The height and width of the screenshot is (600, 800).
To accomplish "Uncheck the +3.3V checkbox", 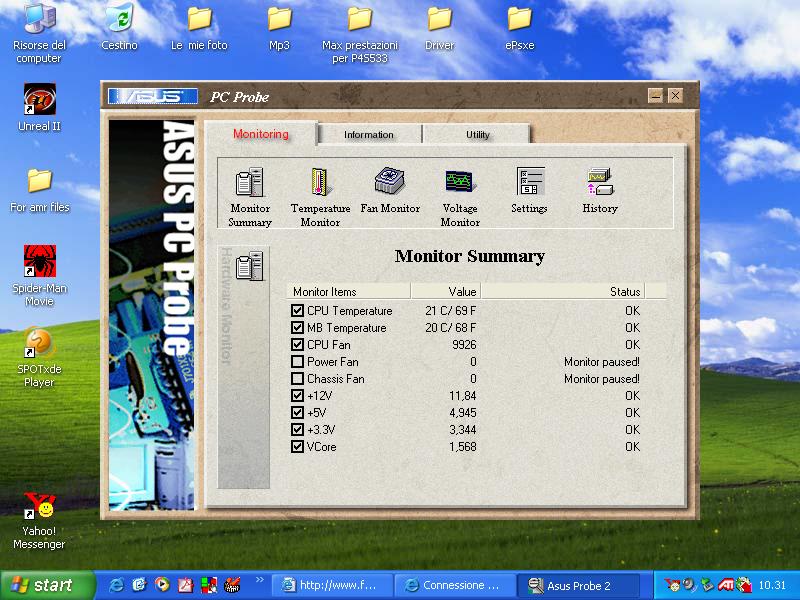I will [297, 430].
